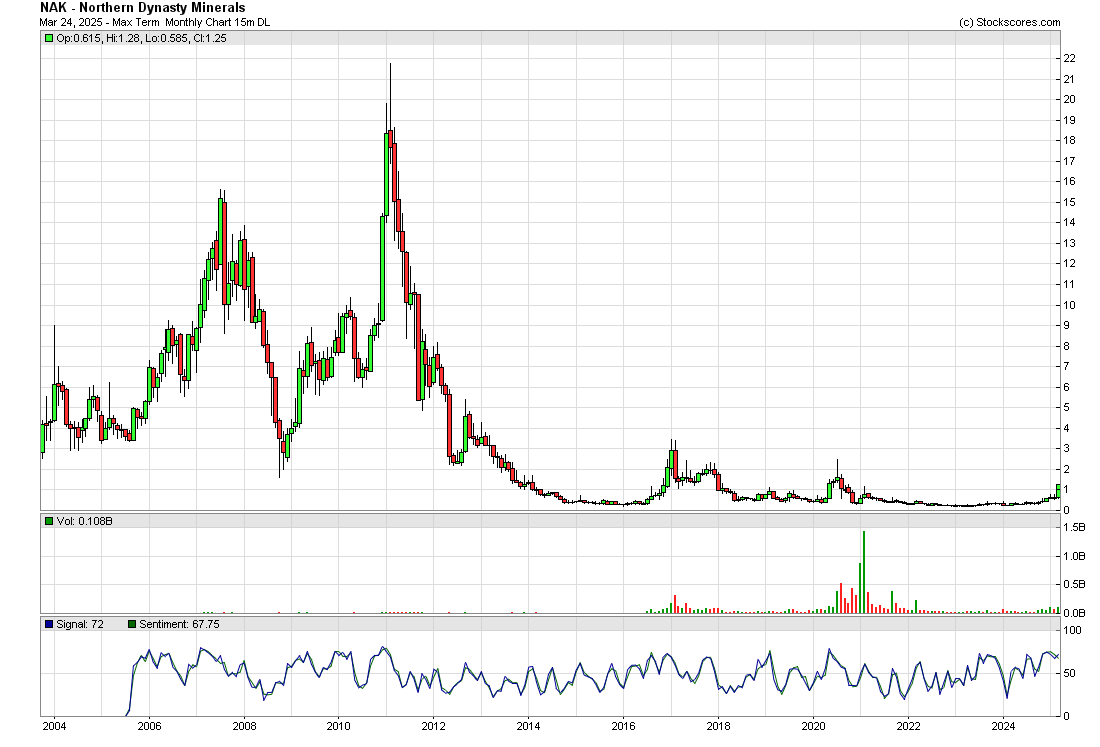Click the 2020 label on the time axis
1100x747 pixels.
click(x=813, y=726)
